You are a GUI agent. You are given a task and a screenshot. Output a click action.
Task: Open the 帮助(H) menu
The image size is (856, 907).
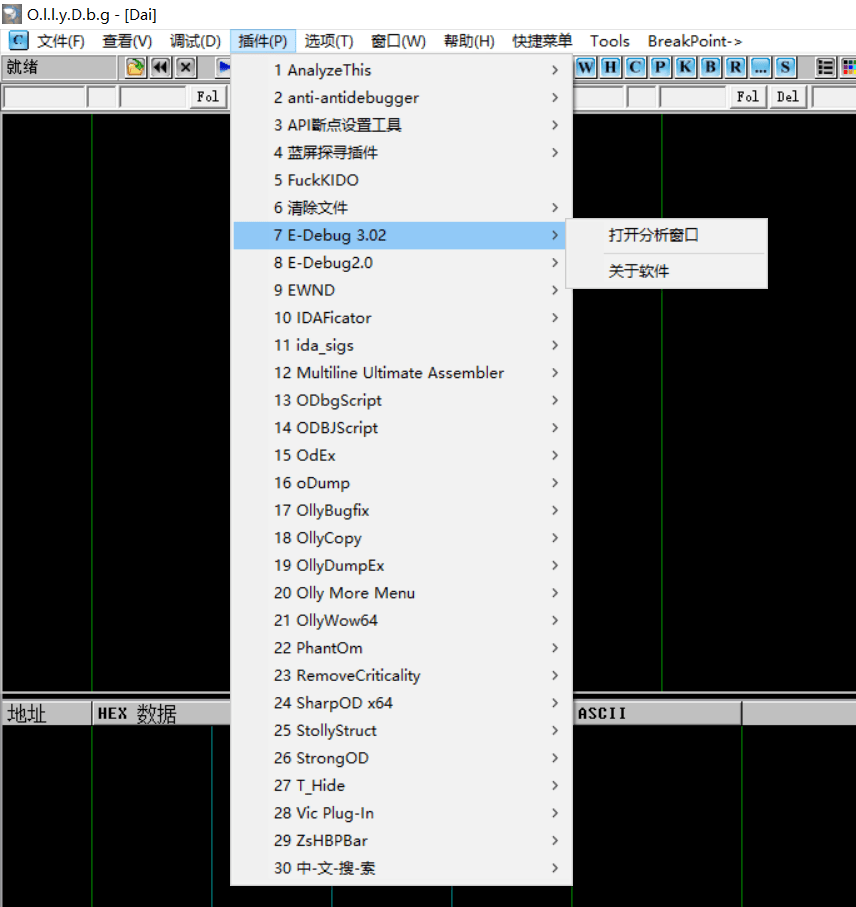pos(469,41)
